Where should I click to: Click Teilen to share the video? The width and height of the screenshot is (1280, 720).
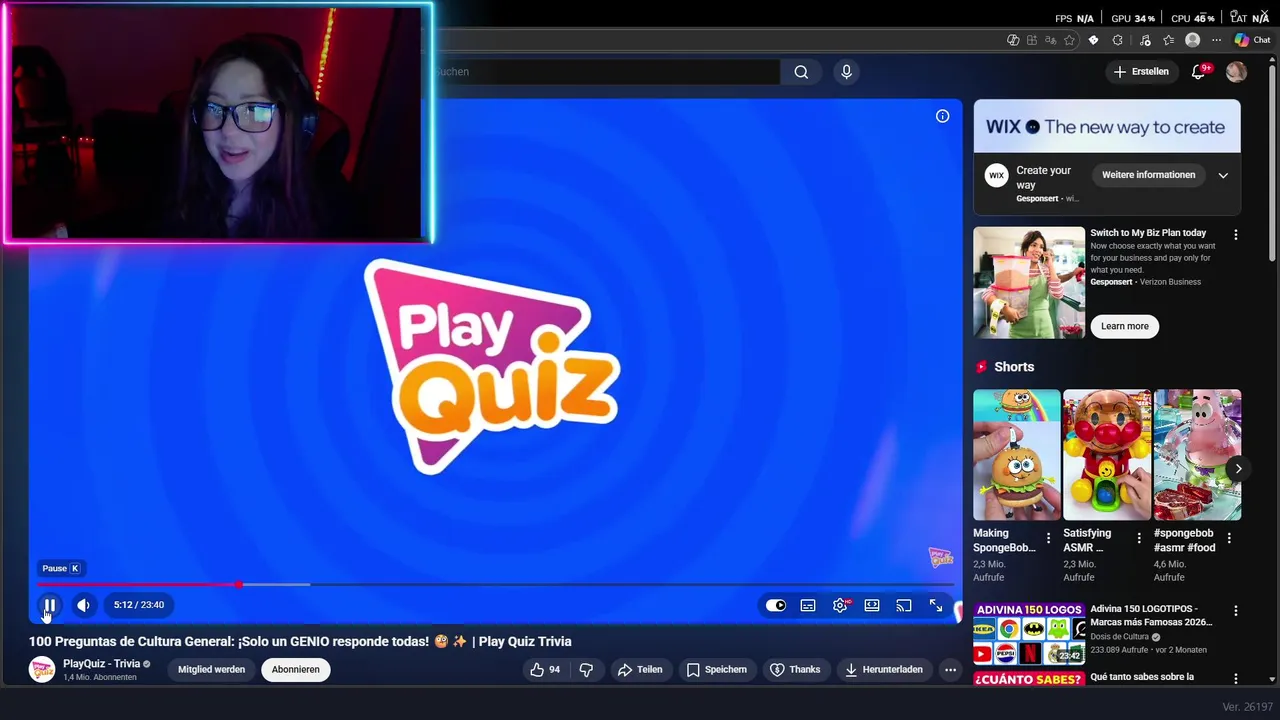tap(640, 670)
